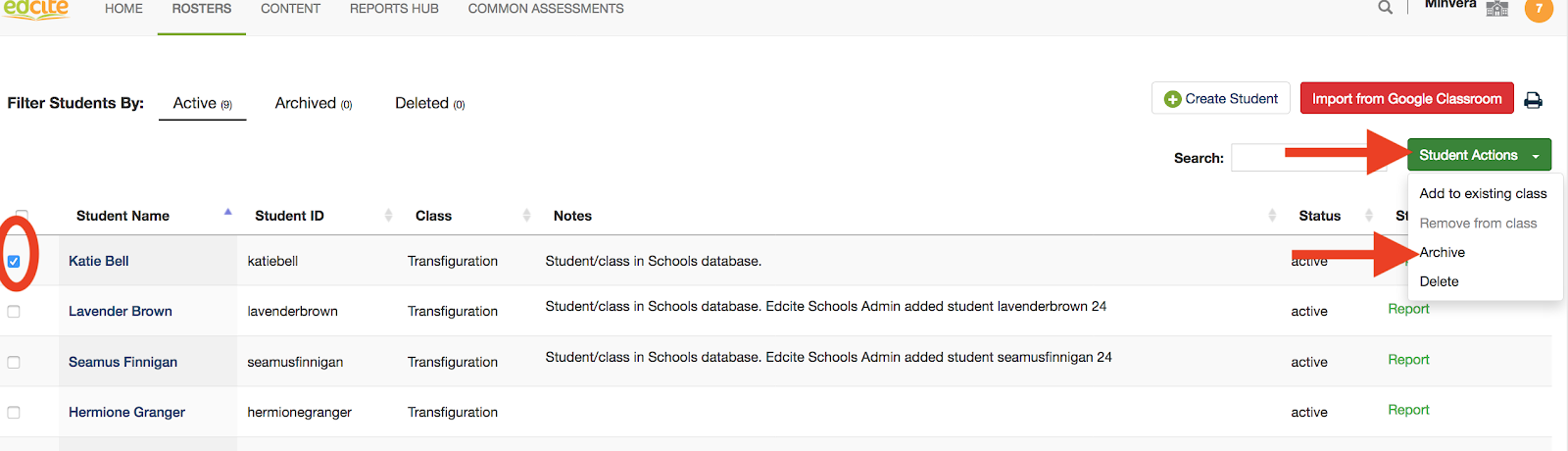Image resolution: width=1568 pixels, height=451 pixels.
Task: Check the Lavender Brown row checkbox
Action: pyautogui.click(x=14, y=312)
